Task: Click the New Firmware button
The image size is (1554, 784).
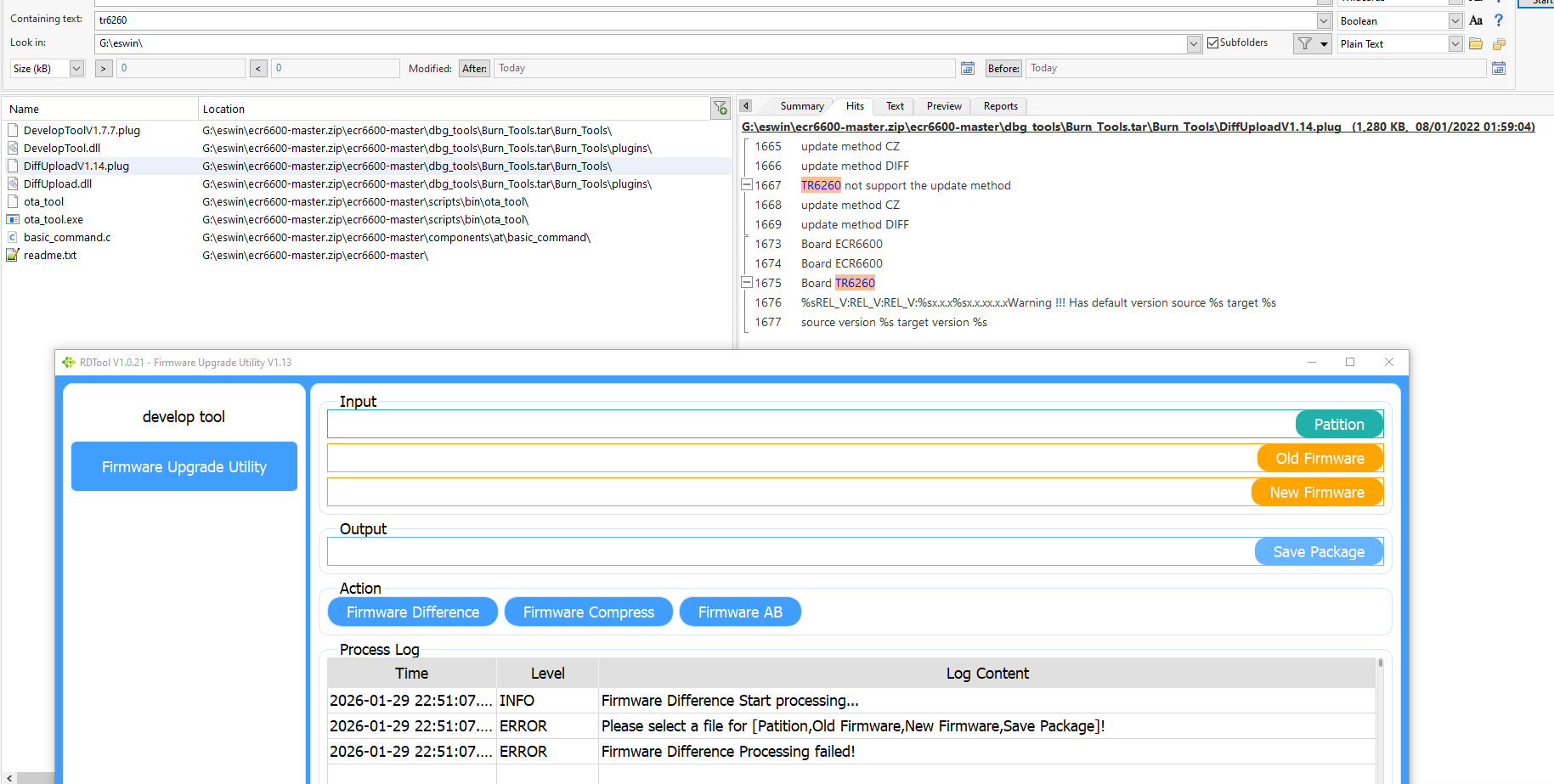Action: tap(1317, 492)
